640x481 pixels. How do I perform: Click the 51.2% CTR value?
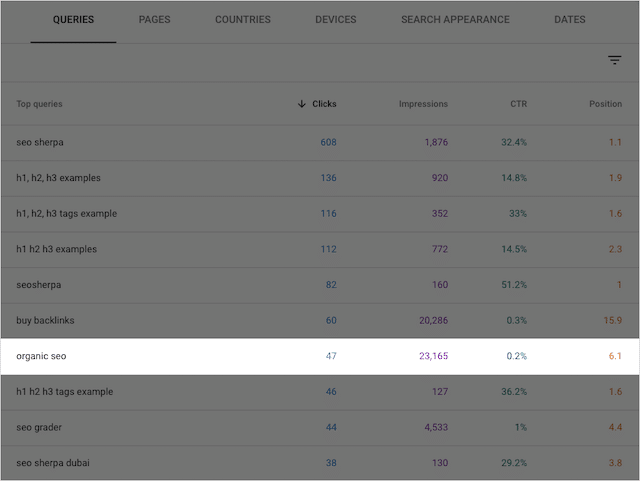coord(514,285)
